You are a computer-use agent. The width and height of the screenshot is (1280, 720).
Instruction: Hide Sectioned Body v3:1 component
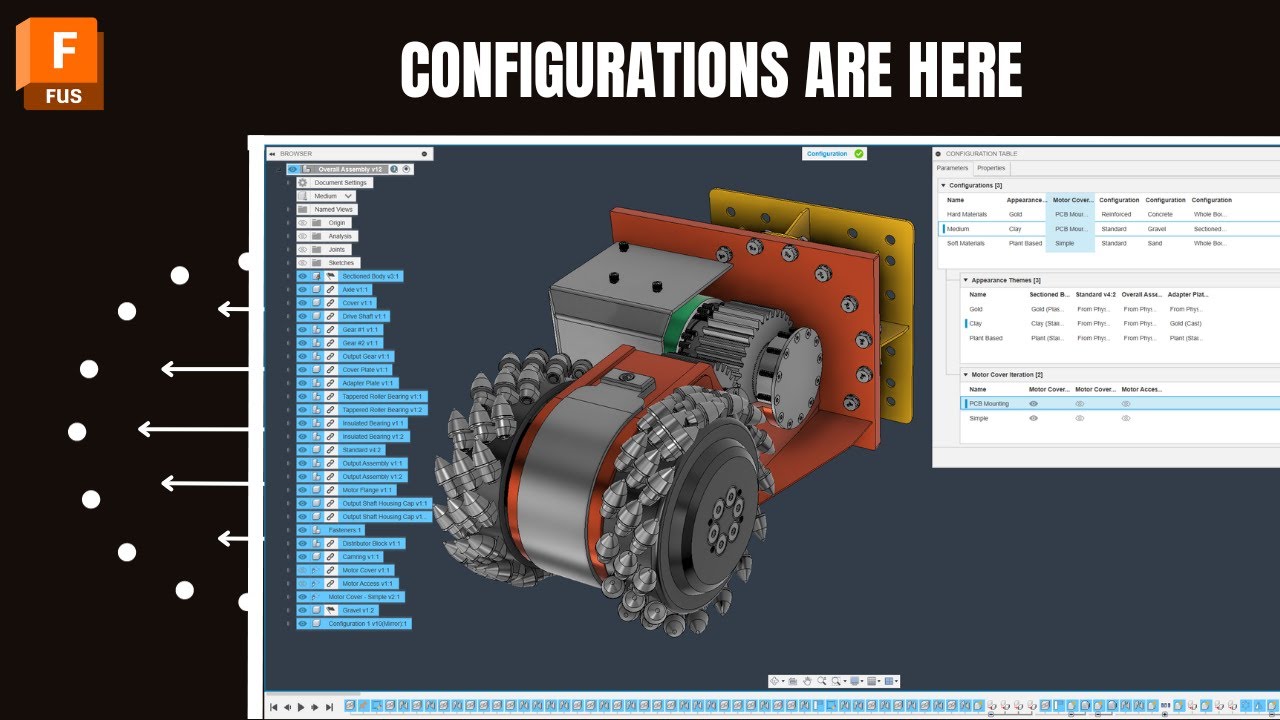302,276
